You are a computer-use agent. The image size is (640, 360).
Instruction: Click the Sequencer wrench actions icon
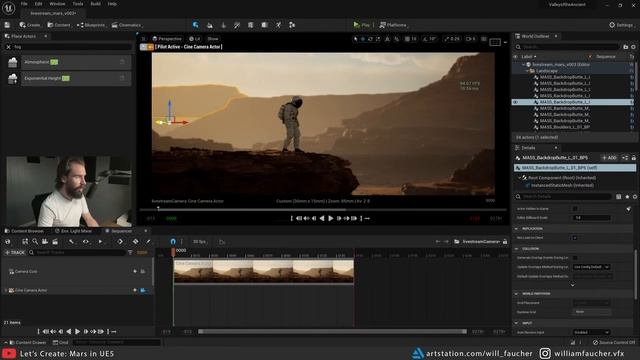(x=71, y=242)
